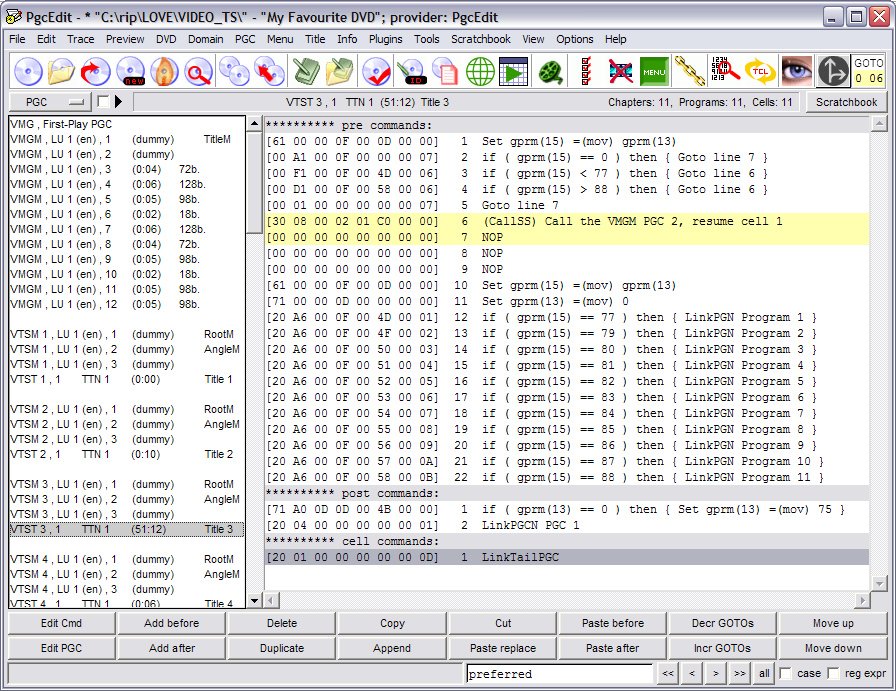Click the double disc compare icon
The width and height of the screenshot is (896, 691).
pos(234,71)
